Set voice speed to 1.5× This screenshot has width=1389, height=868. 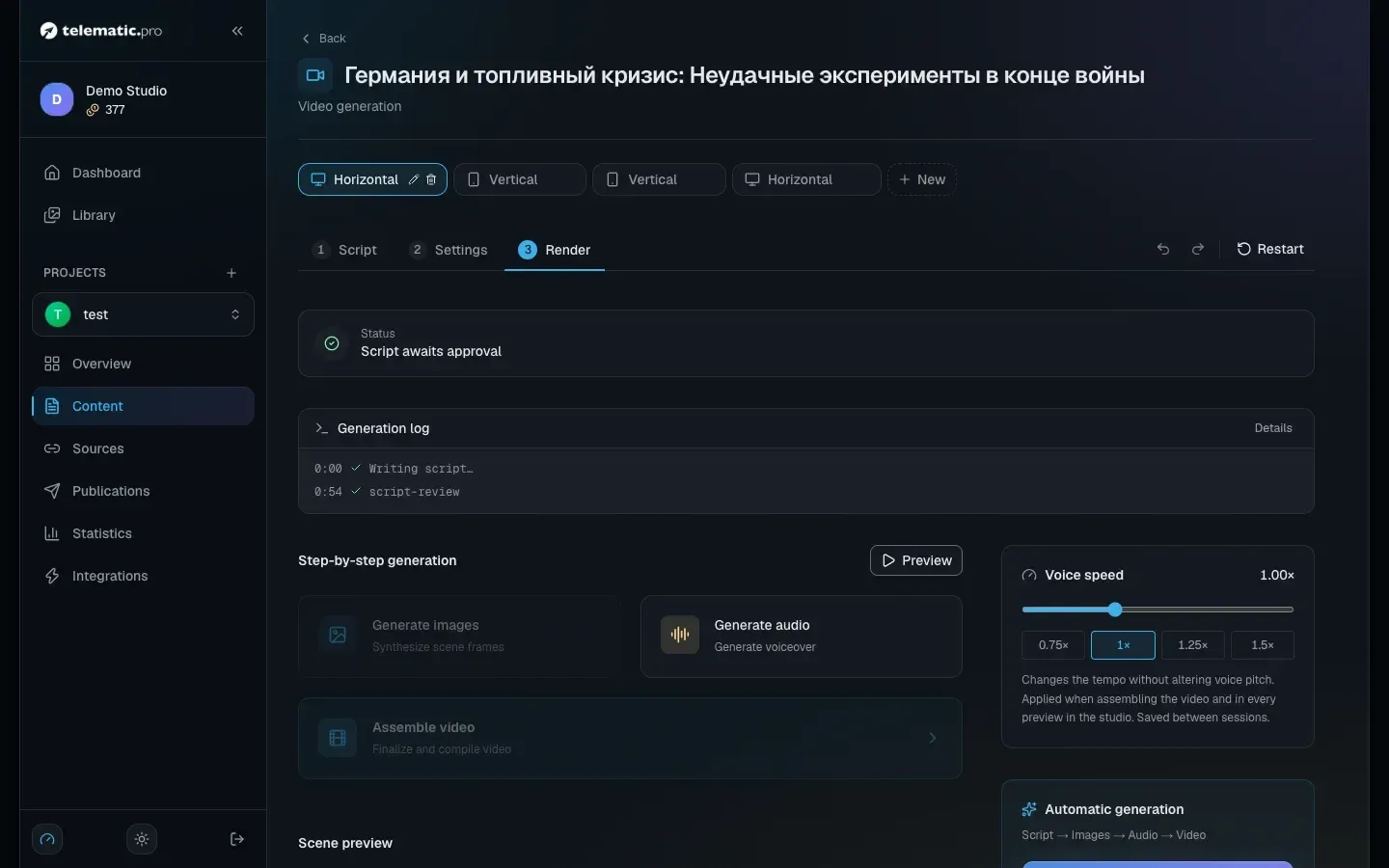coord(1263,645)
